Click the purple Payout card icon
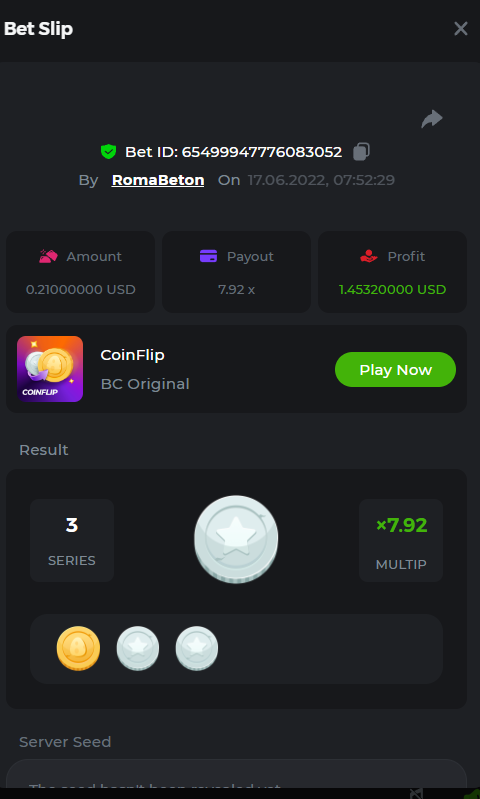Viewport: 480px width, 799px height. [x=208, y=256]
